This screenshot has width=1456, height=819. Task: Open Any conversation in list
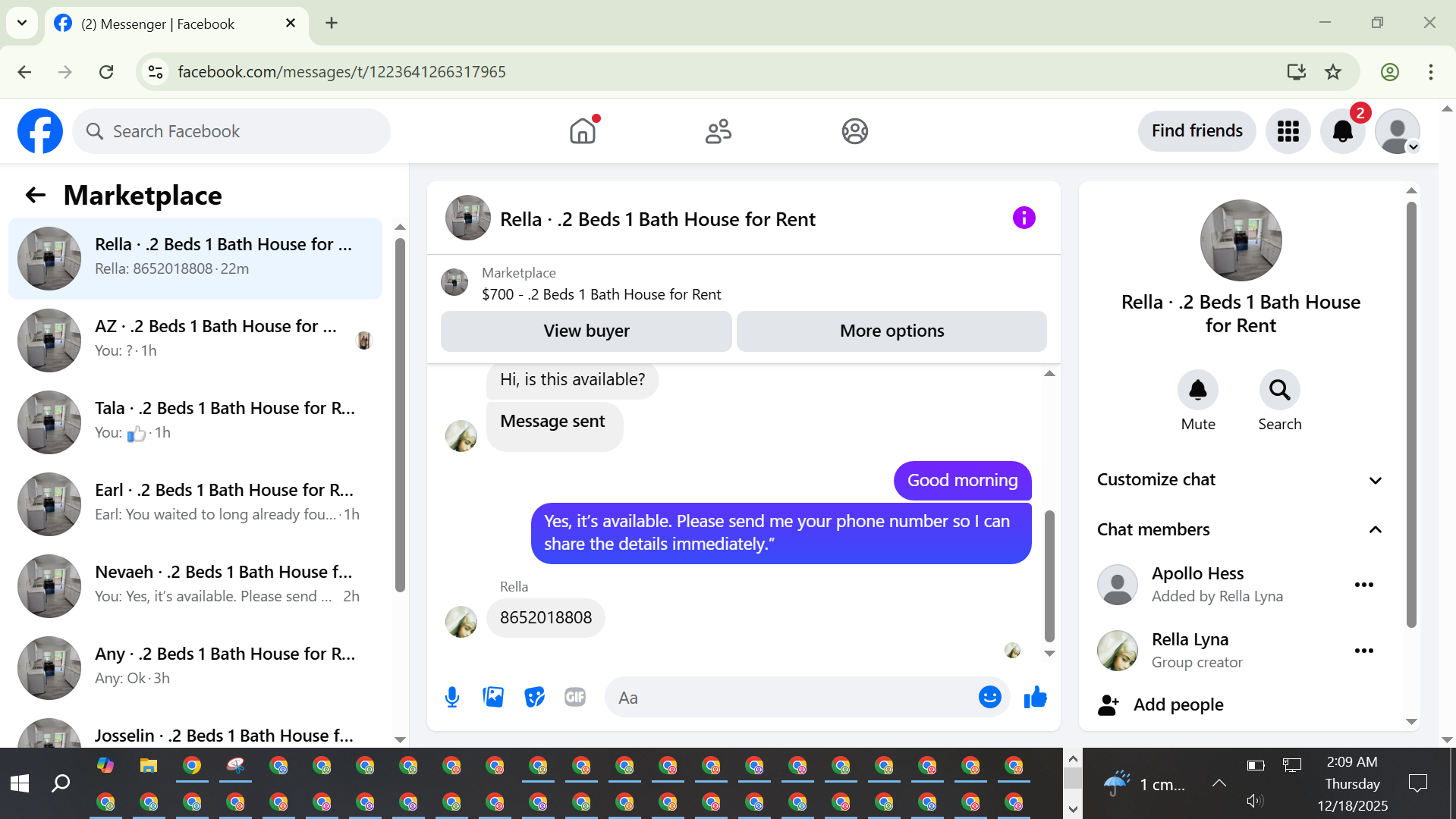(196, 668)
